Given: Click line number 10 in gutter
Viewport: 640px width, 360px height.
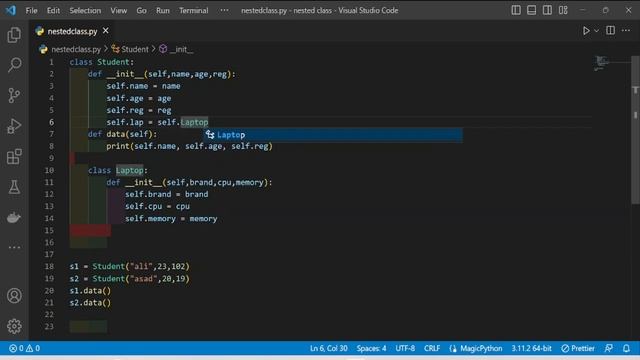Looking at the screenshot, I should 49,170.
